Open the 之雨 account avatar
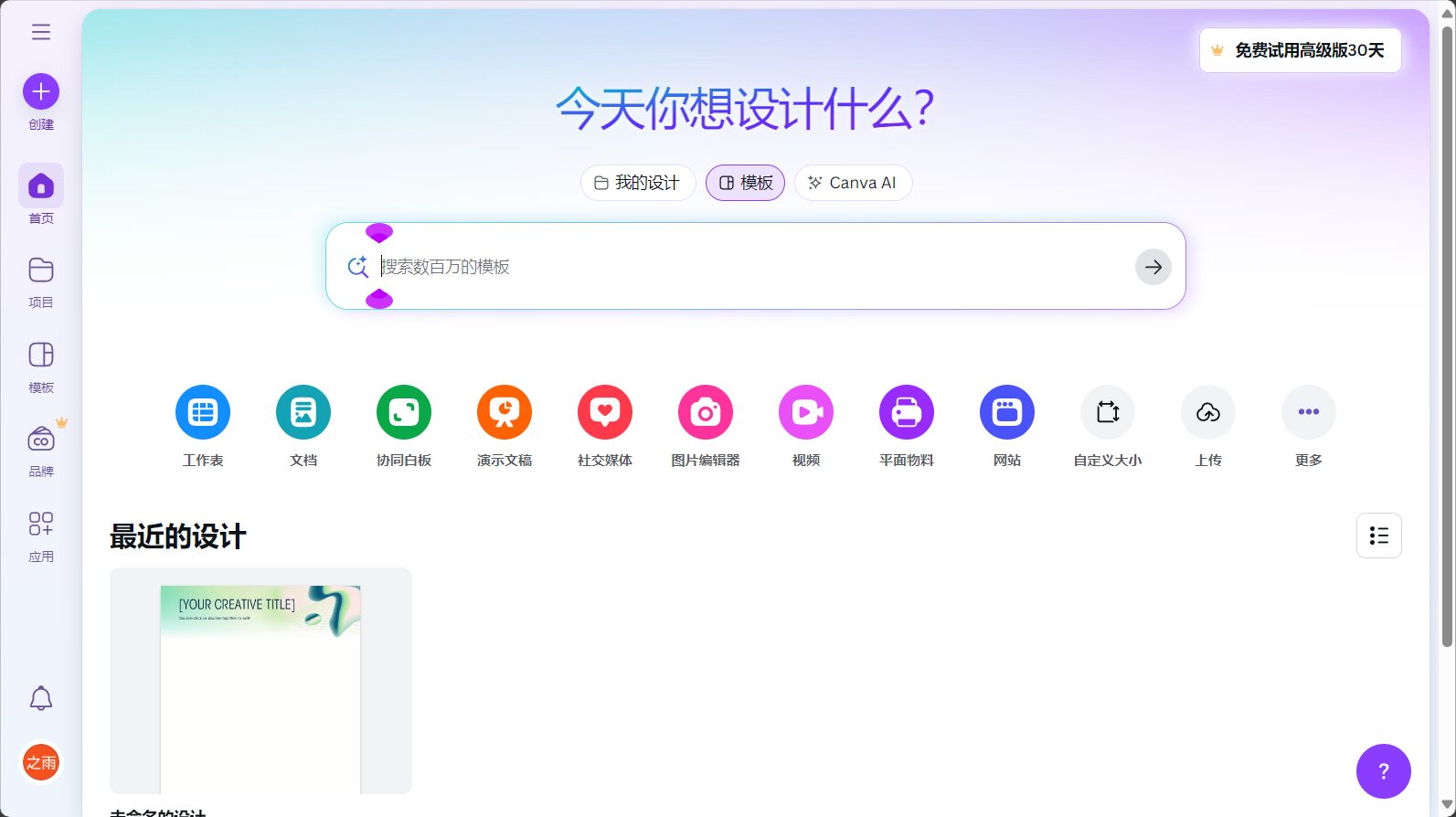Viewport: 1456px width, 817px height. tap(41, 762)
